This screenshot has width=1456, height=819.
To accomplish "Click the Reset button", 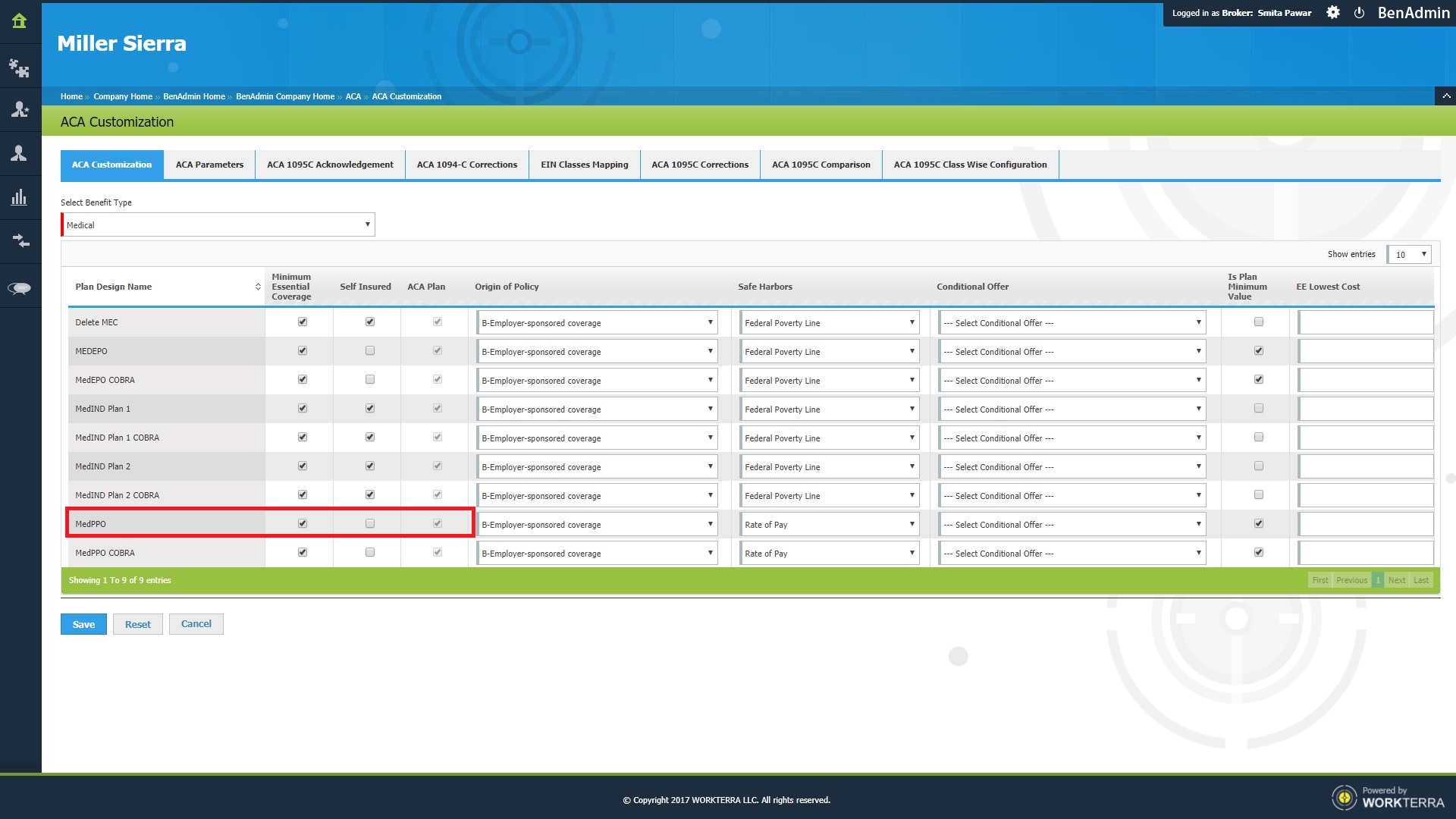I will (138, 624).
